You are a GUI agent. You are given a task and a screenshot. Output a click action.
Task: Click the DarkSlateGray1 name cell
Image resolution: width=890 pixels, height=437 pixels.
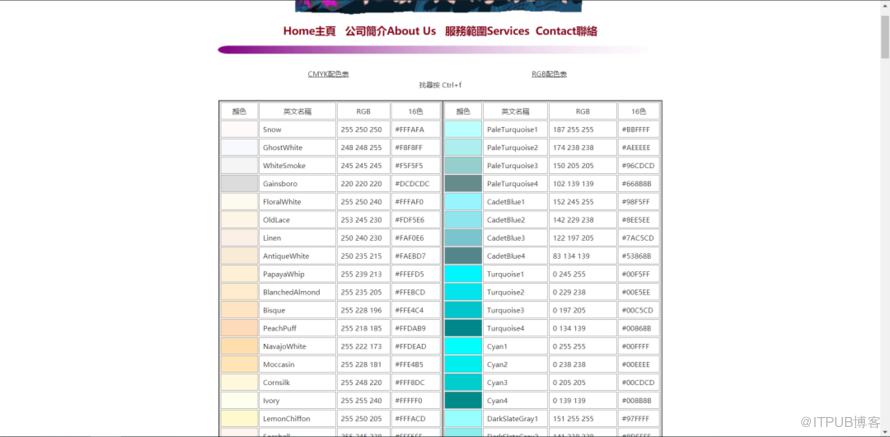pos(515,419)
